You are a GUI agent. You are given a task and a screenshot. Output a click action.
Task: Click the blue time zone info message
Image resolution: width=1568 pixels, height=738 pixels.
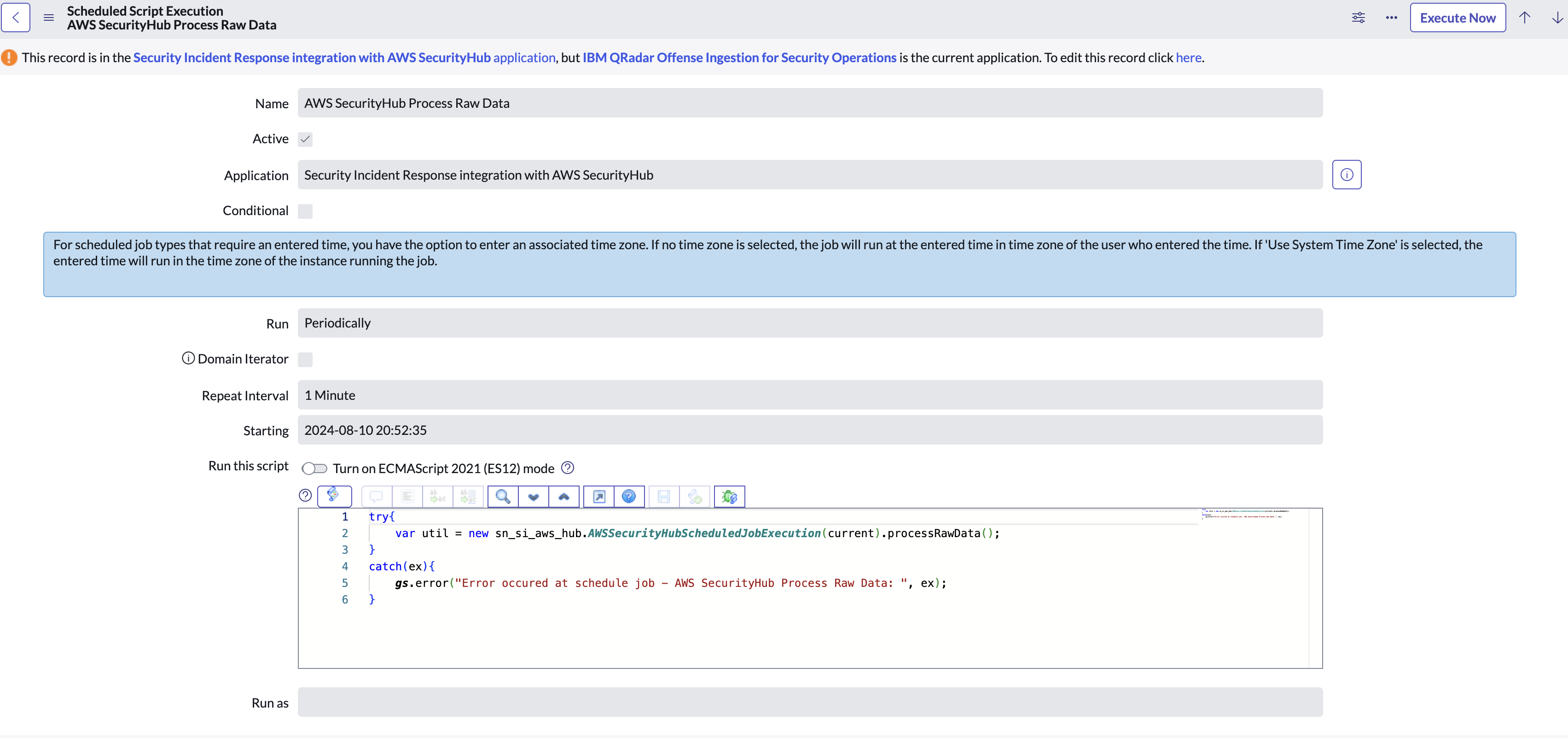(x=779, y=264)
